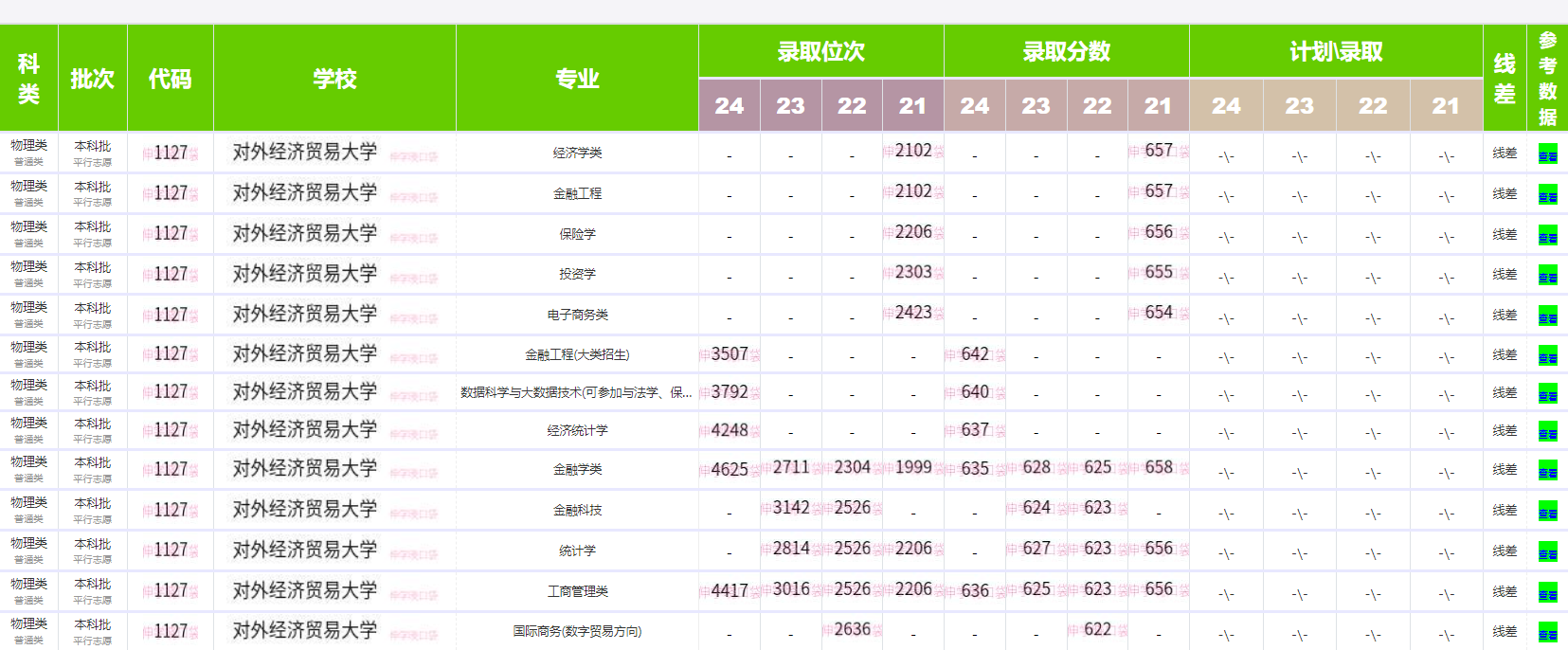
Task: Click score value 637
Action: click(x=975, y=429)
